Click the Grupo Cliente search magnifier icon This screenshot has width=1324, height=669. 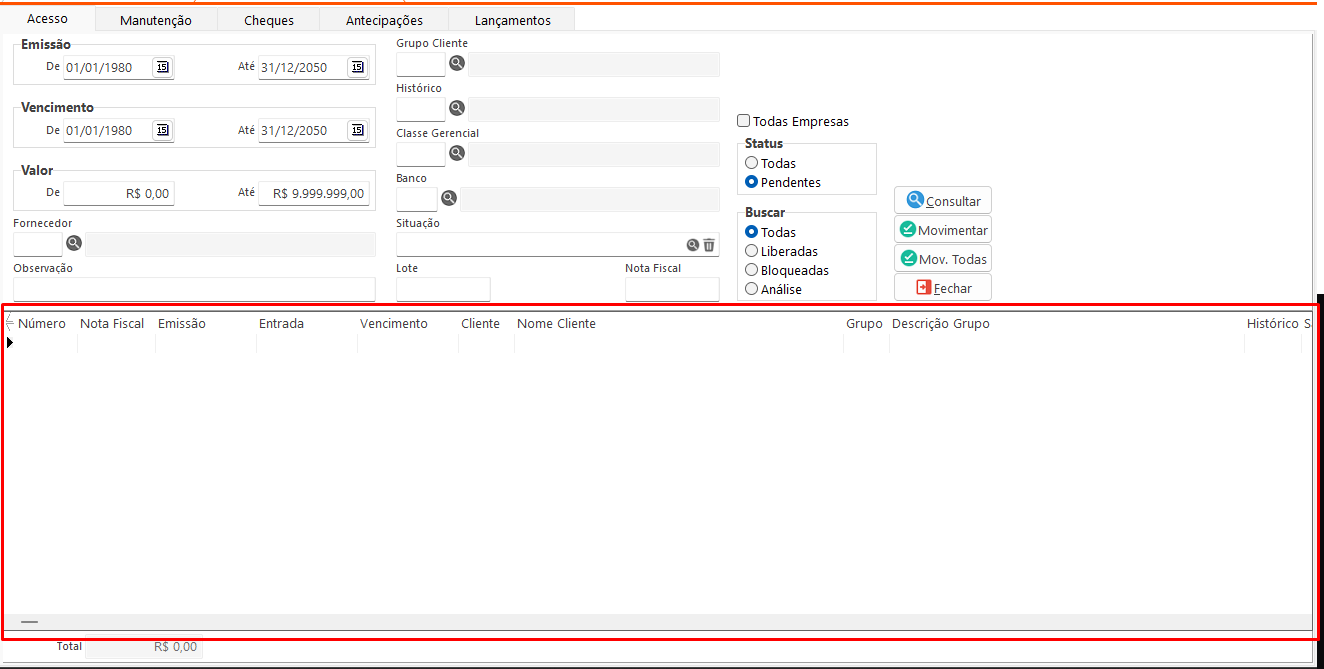[456, 63]
